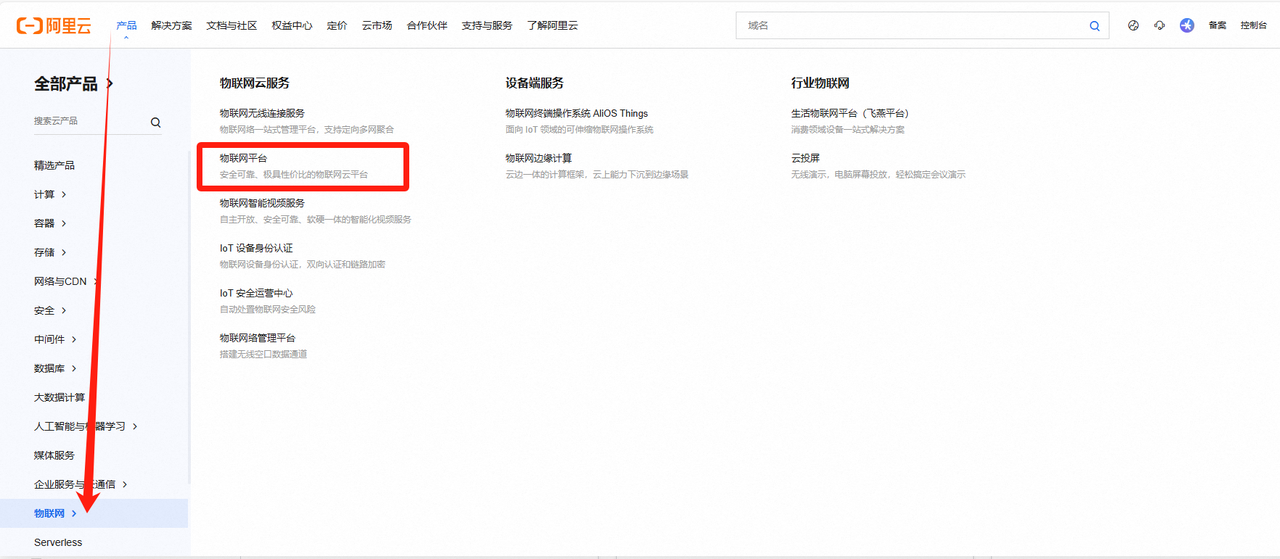Open the 全部产品 heading link
The height and width of the screenshot is (559, 1280).
pos(73,84)
